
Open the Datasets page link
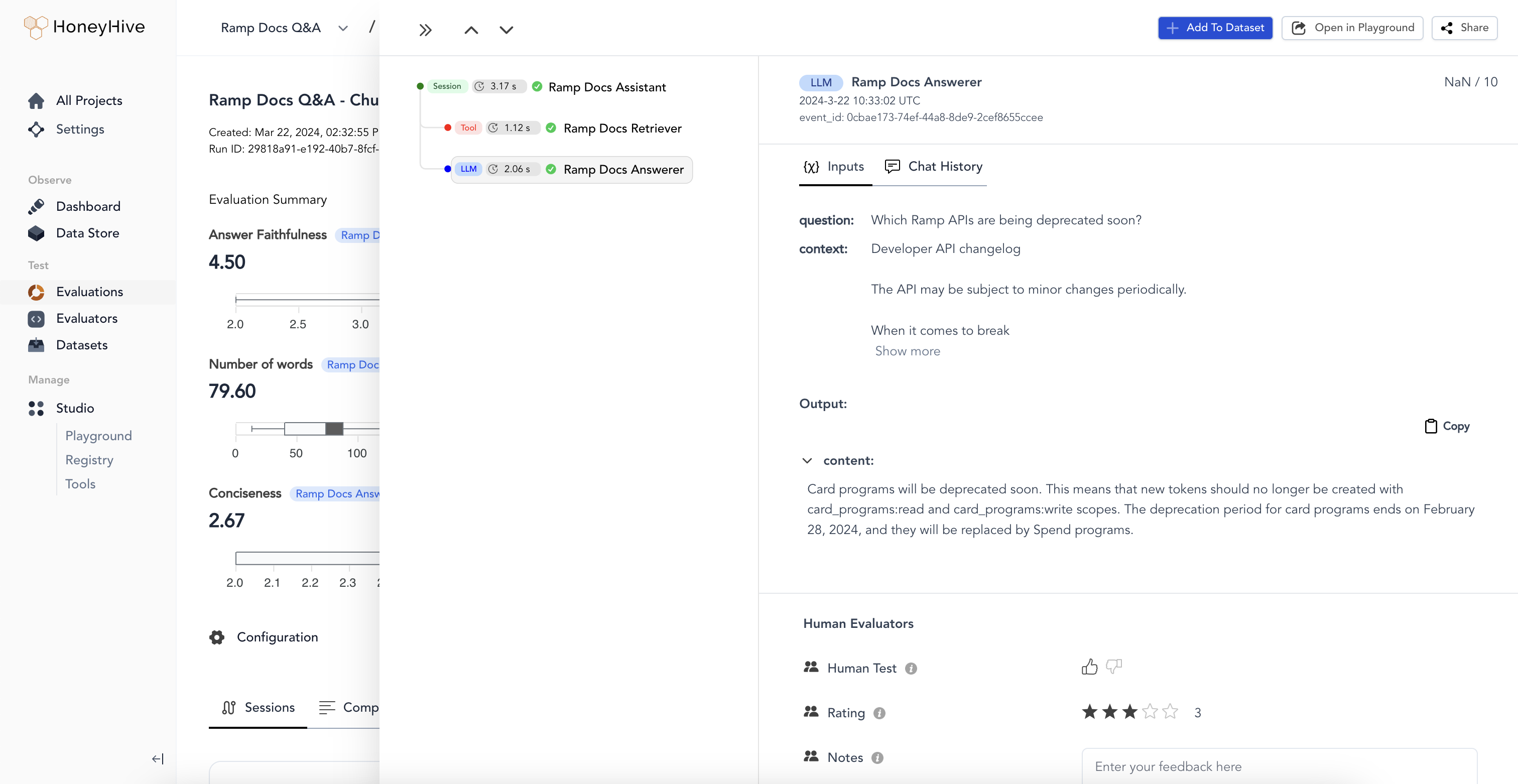(82, 345)
